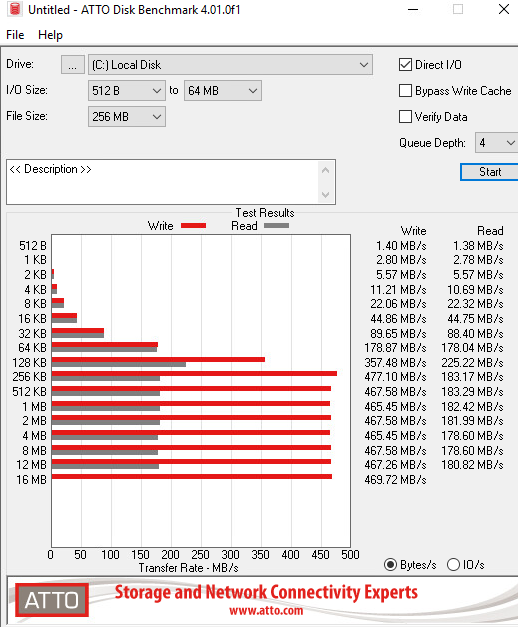Viewport: 518px width, 627px height.
Task: Click the 'Test Results' heading
Action: tap(265, 213)
